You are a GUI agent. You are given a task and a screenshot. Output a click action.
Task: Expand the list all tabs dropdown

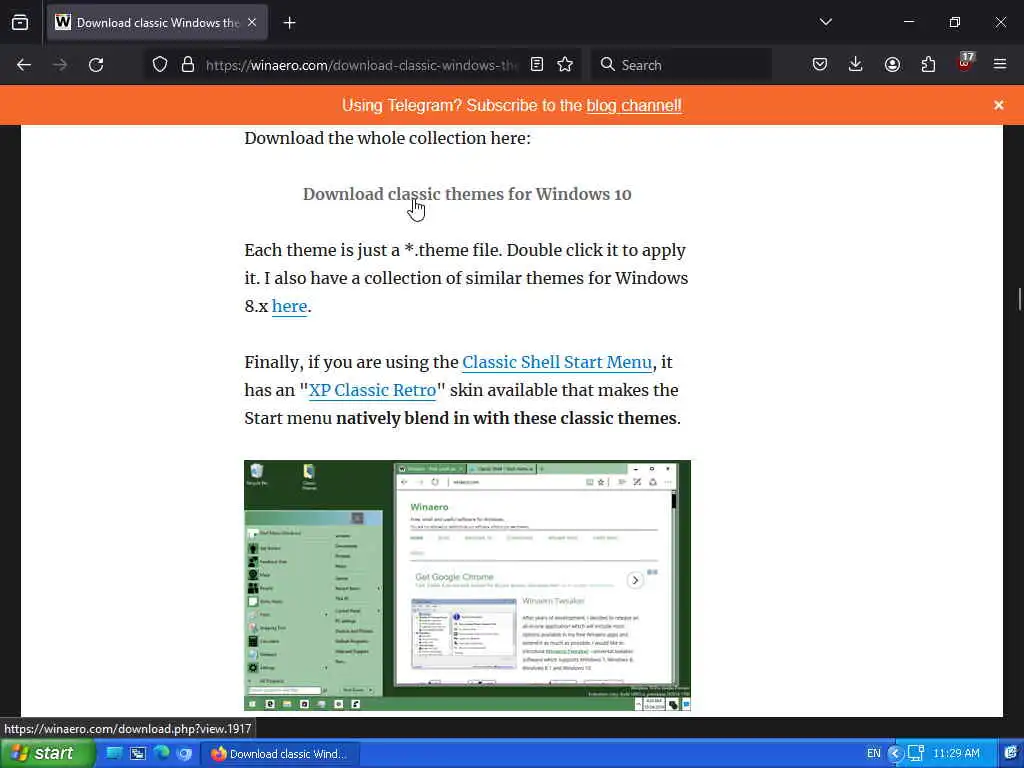pyautogui.click(x=825, y=22)
